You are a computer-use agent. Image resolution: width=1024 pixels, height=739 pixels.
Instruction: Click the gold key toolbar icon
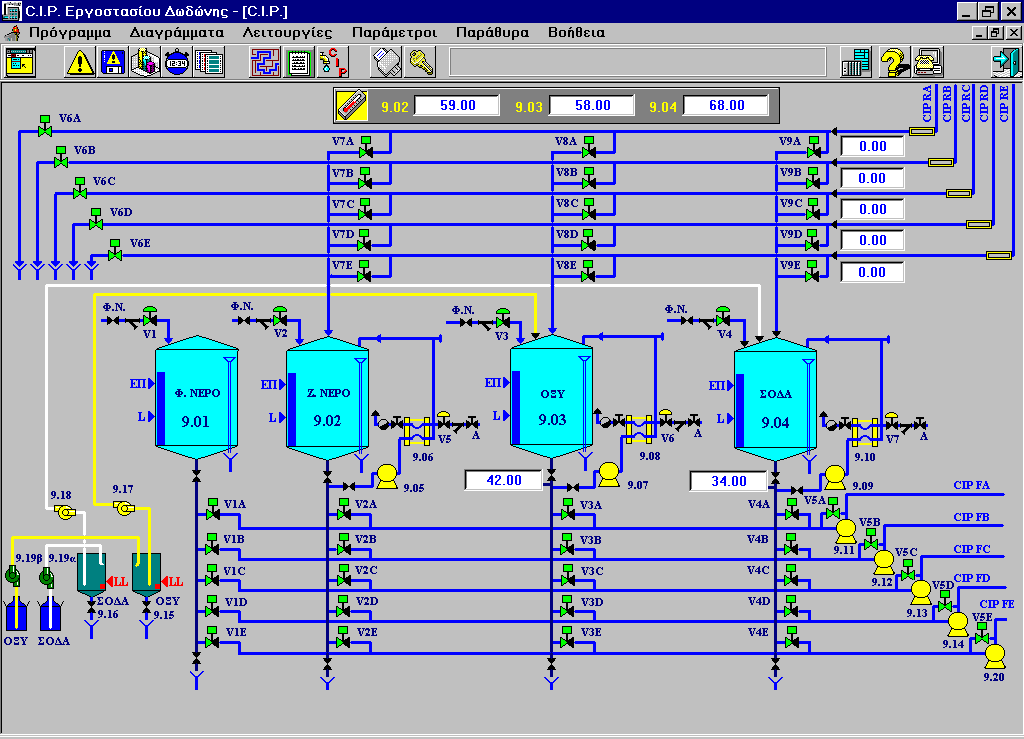point(420,62)
